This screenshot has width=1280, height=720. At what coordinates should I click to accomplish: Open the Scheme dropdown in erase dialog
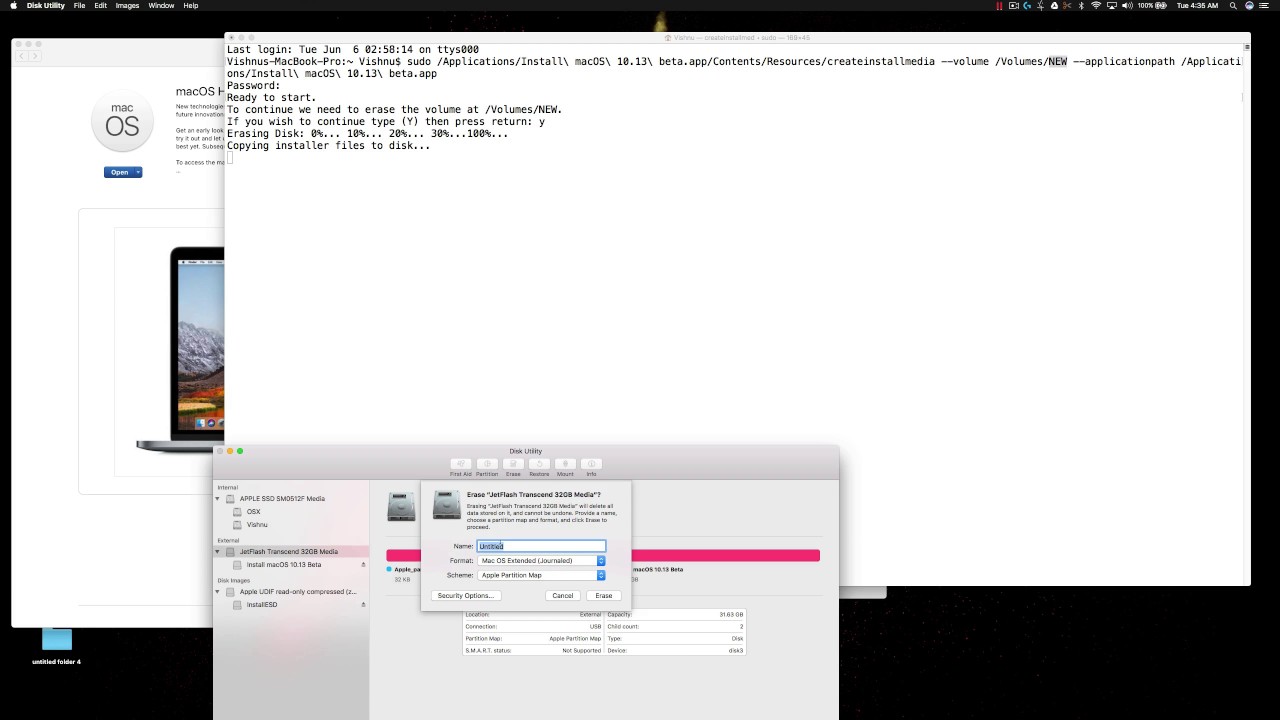[541, 575]
